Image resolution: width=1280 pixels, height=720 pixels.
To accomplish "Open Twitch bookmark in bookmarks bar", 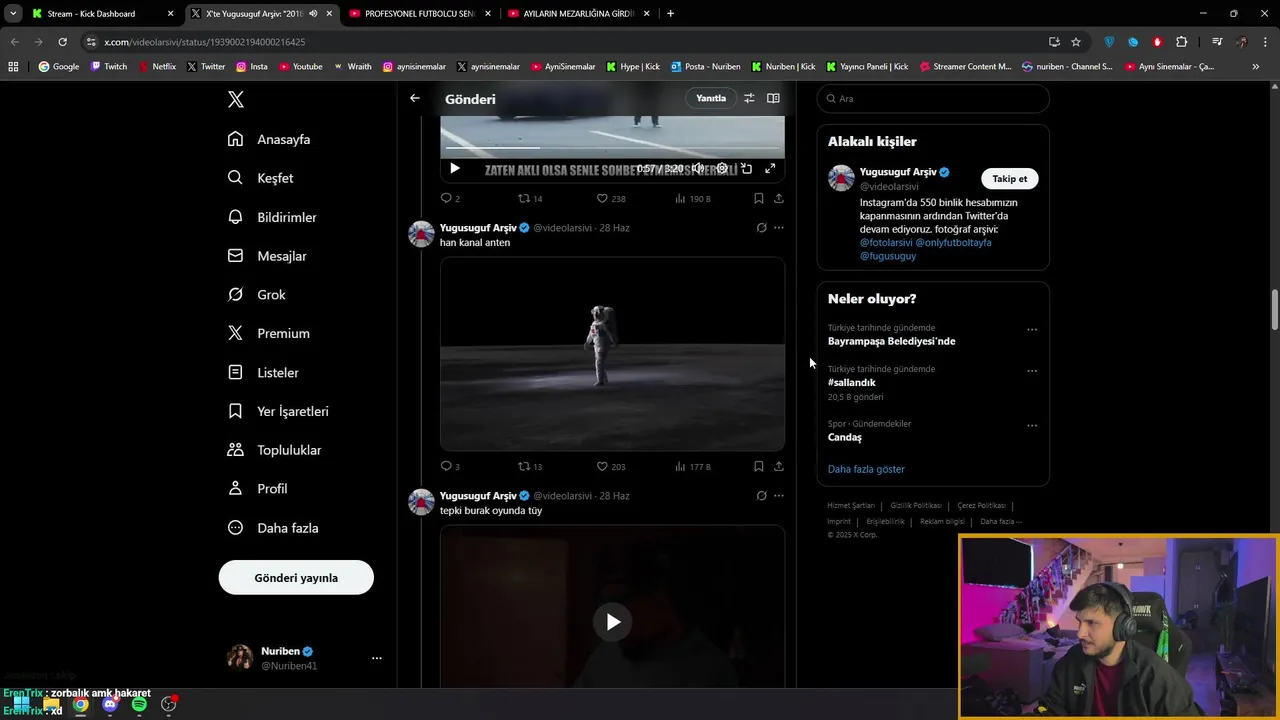I will 109,67.
